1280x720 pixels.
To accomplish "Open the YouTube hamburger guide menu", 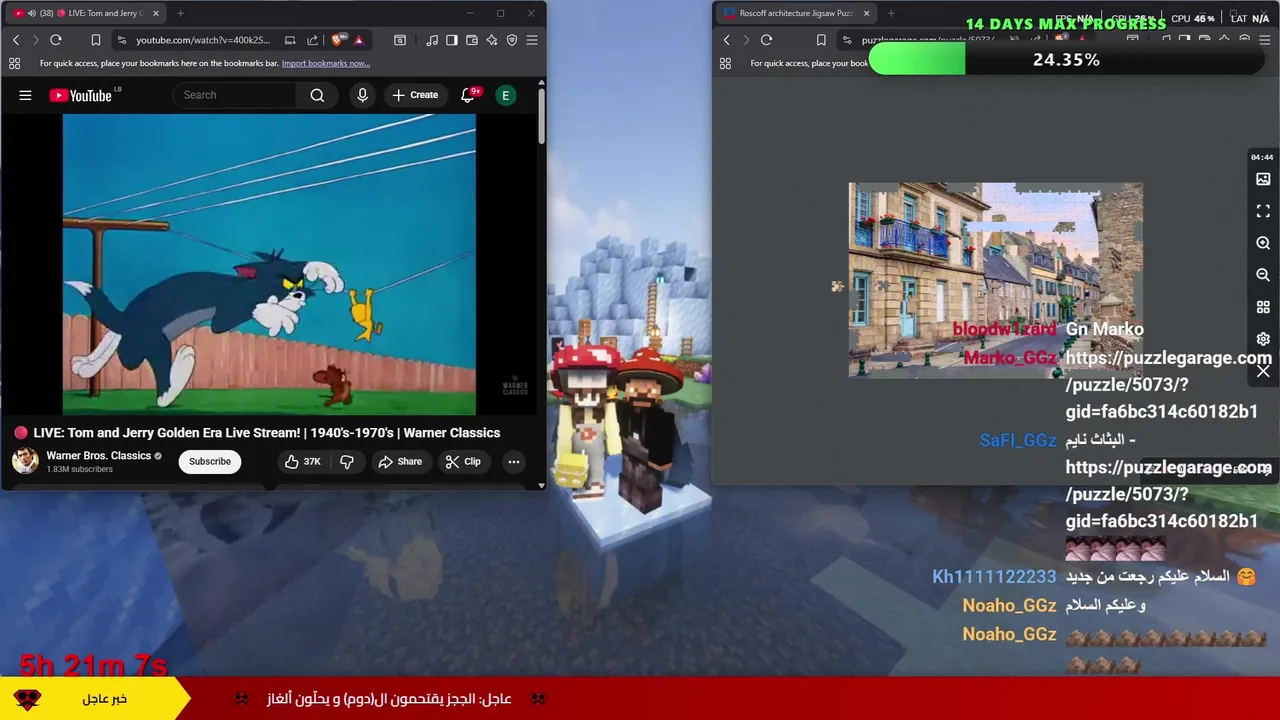I will [x=25, y=95].
